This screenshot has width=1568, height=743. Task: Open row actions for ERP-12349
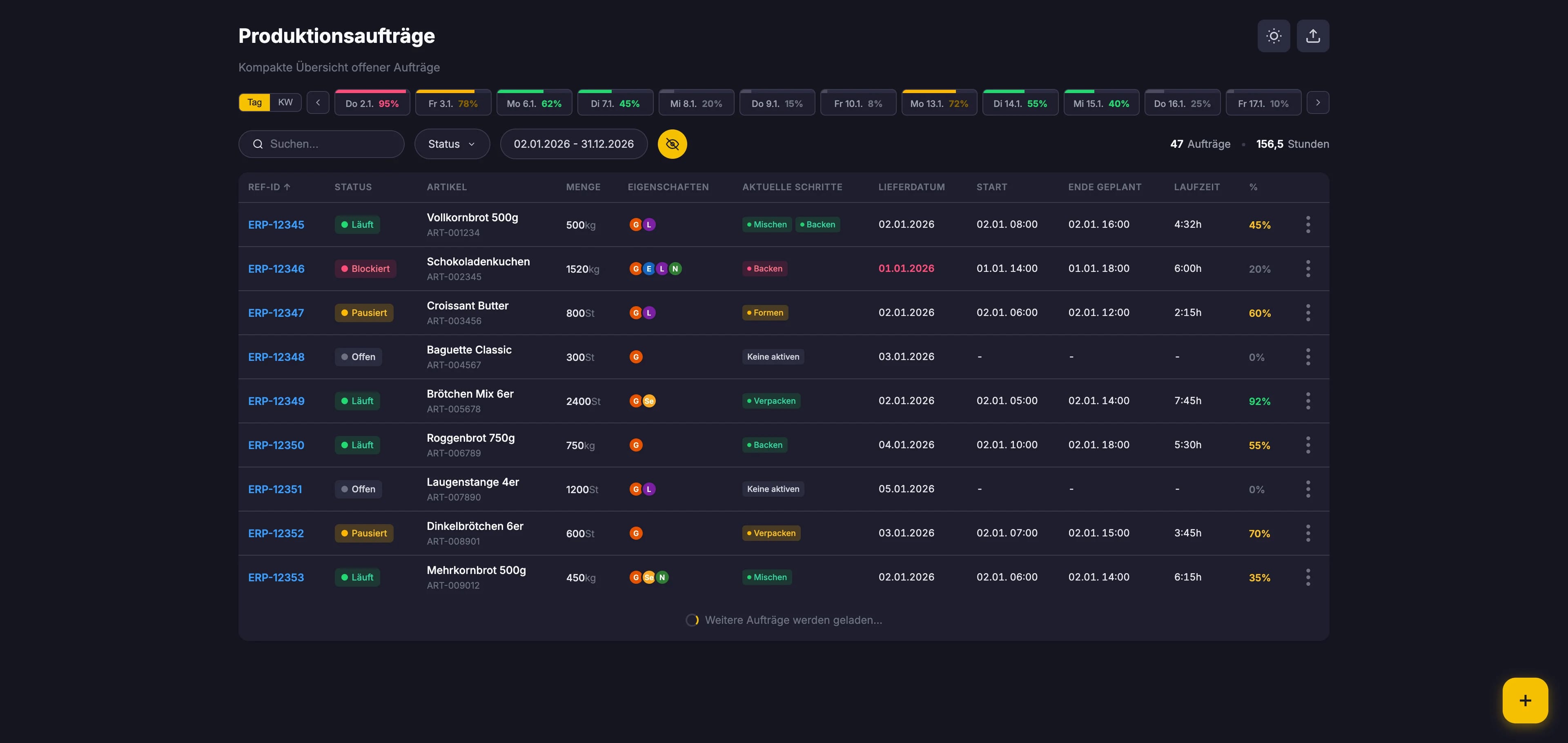click(1307, 401)
